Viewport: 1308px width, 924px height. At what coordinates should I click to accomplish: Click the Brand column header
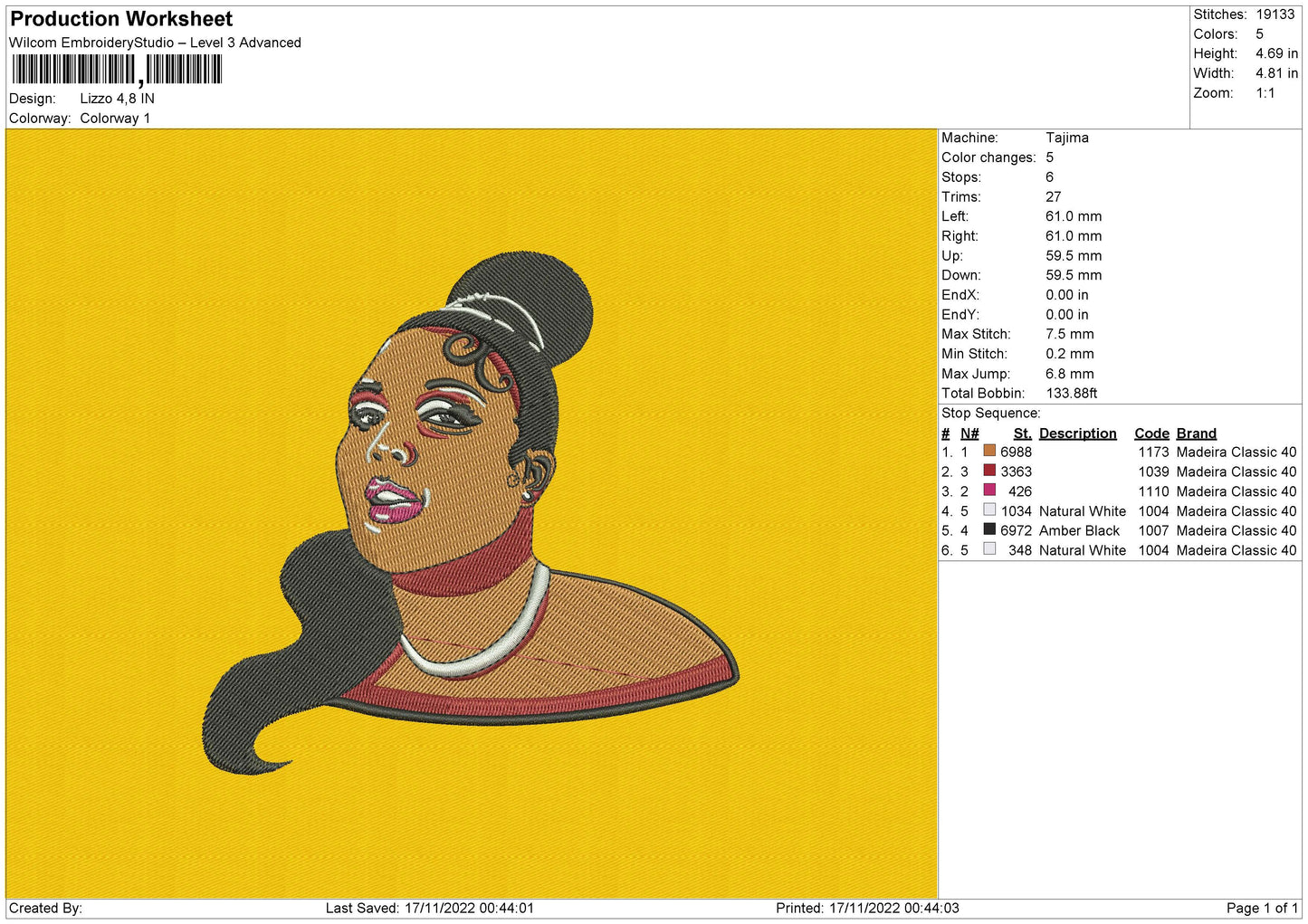click(1197, 433)
